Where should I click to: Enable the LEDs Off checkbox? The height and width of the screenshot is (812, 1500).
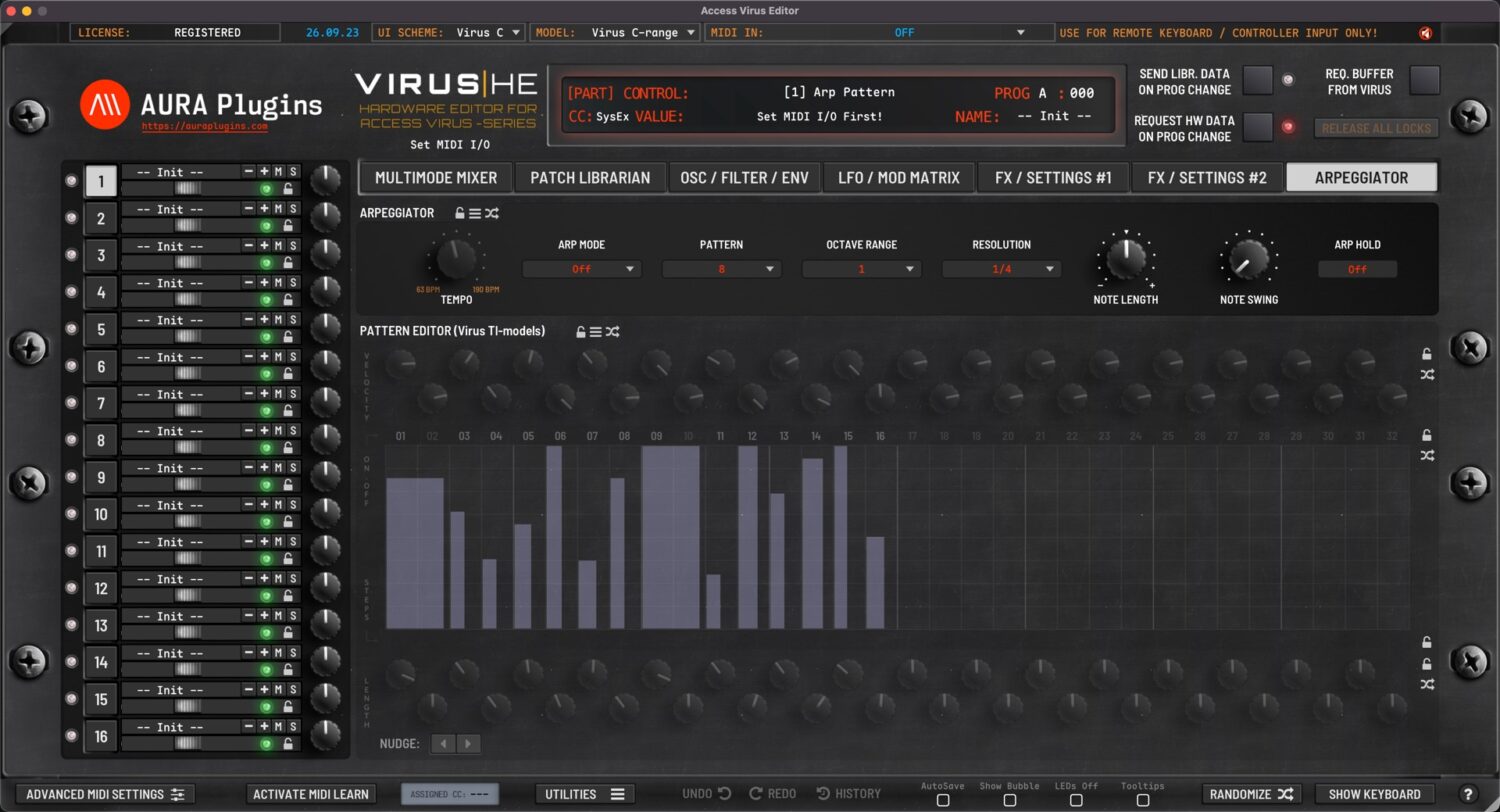tap(1076, 800)
